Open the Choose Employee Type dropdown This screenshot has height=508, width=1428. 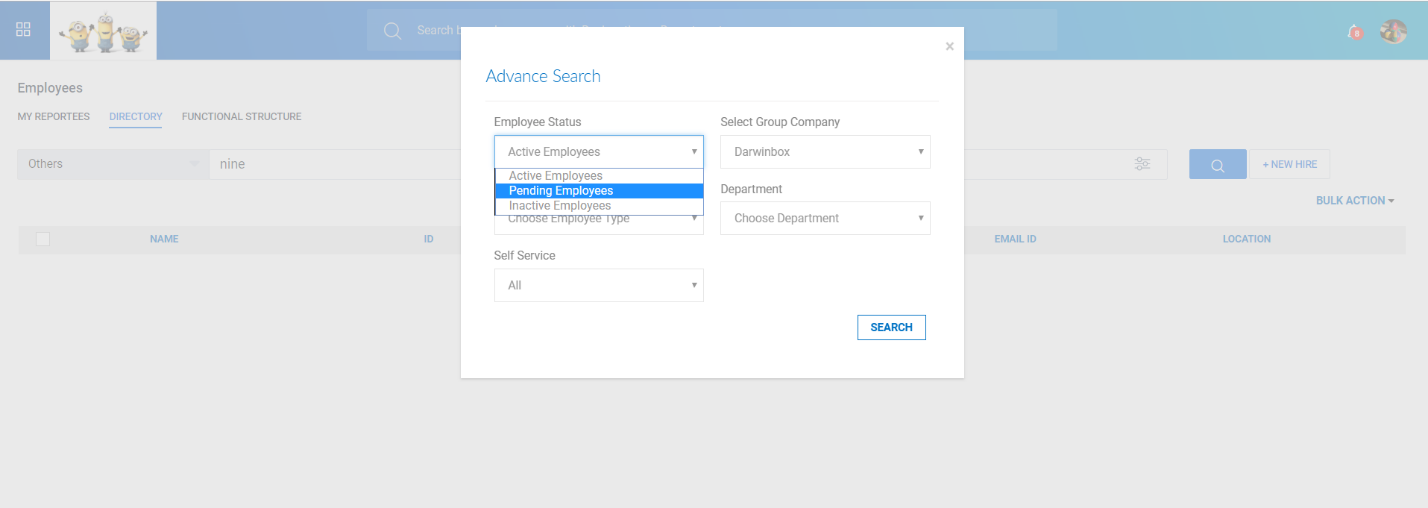[x=599, y=224]
